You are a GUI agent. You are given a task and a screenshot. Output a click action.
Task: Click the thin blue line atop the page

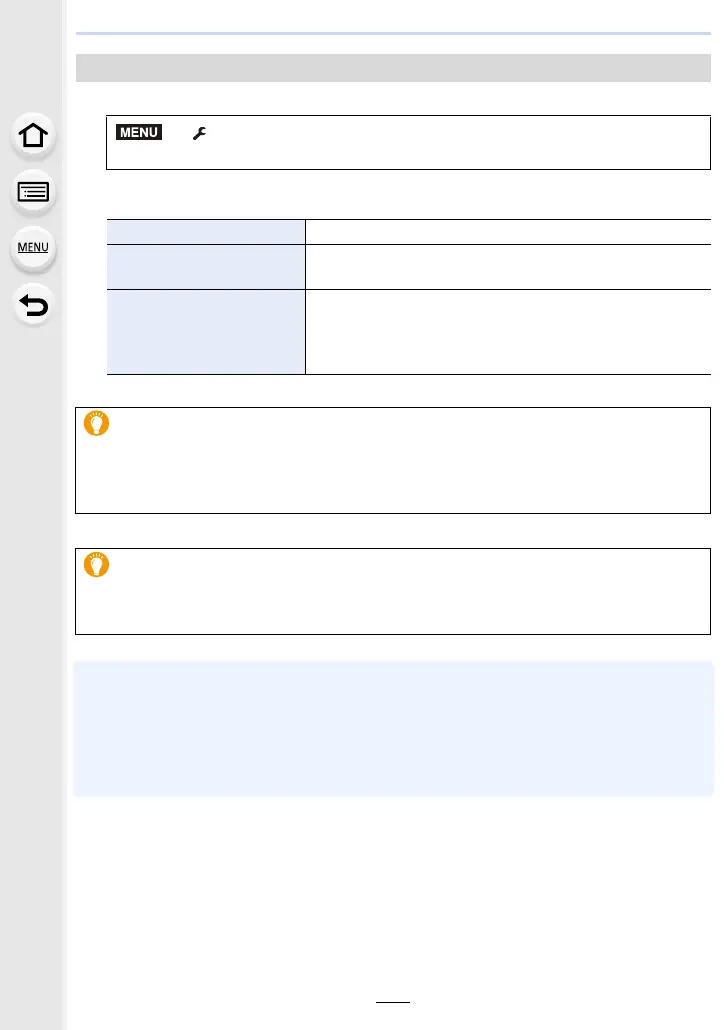393,34
